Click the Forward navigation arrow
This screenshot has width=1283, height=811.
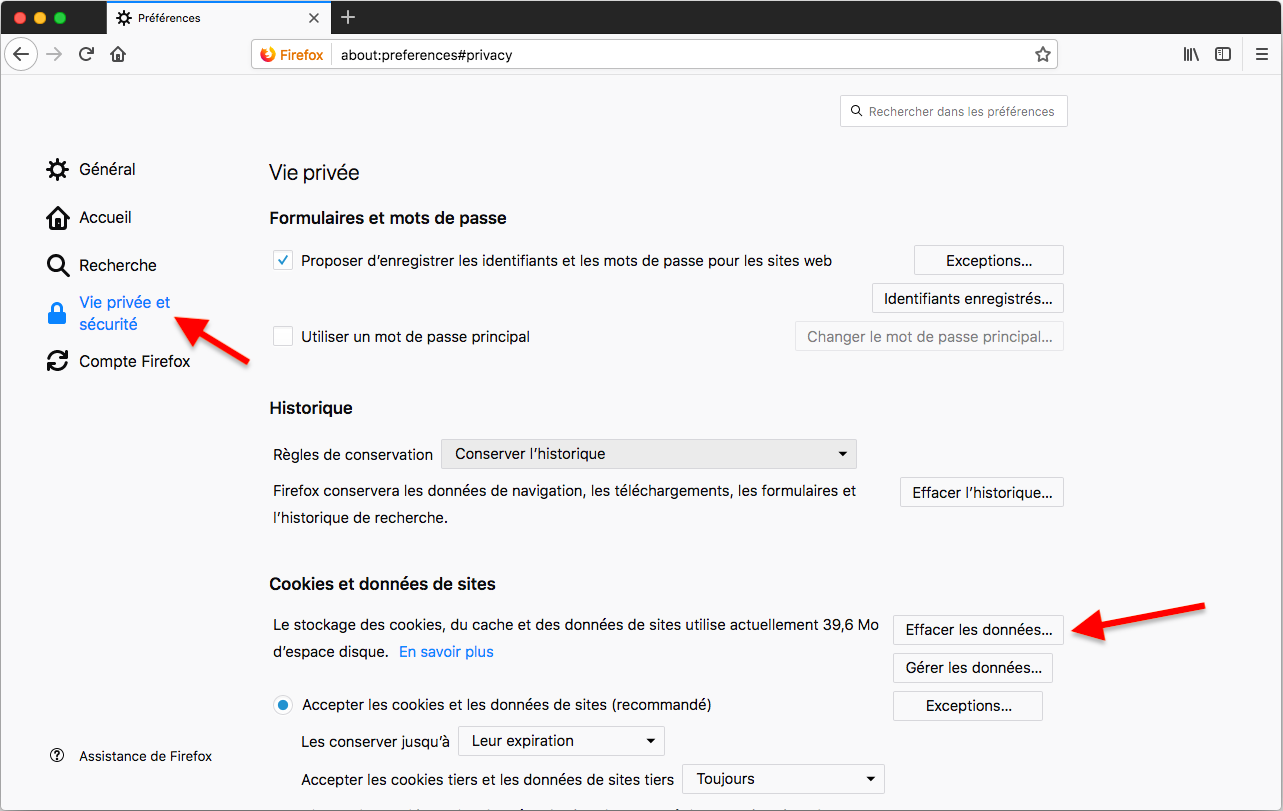point(54,54)
